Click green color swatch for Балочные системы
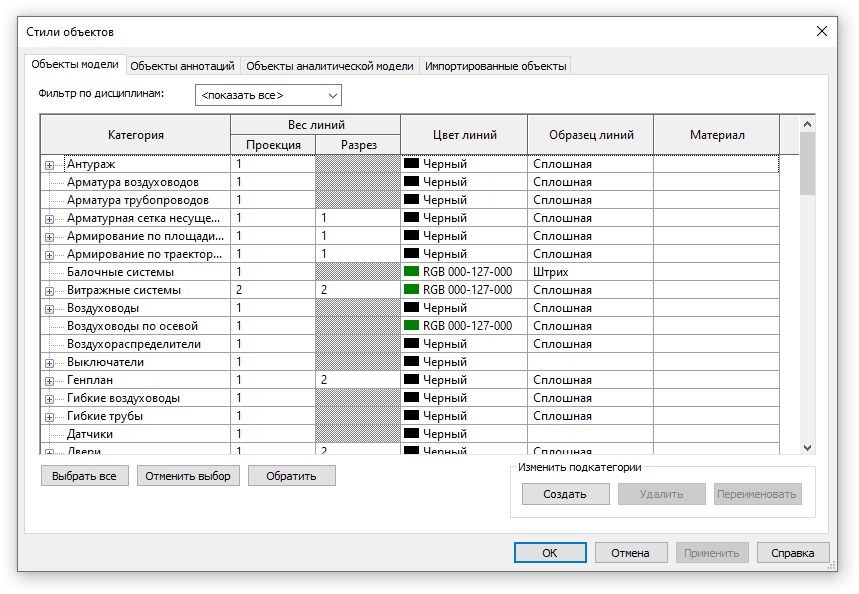Viewport: 859px width, 594px height. (411, 271)
